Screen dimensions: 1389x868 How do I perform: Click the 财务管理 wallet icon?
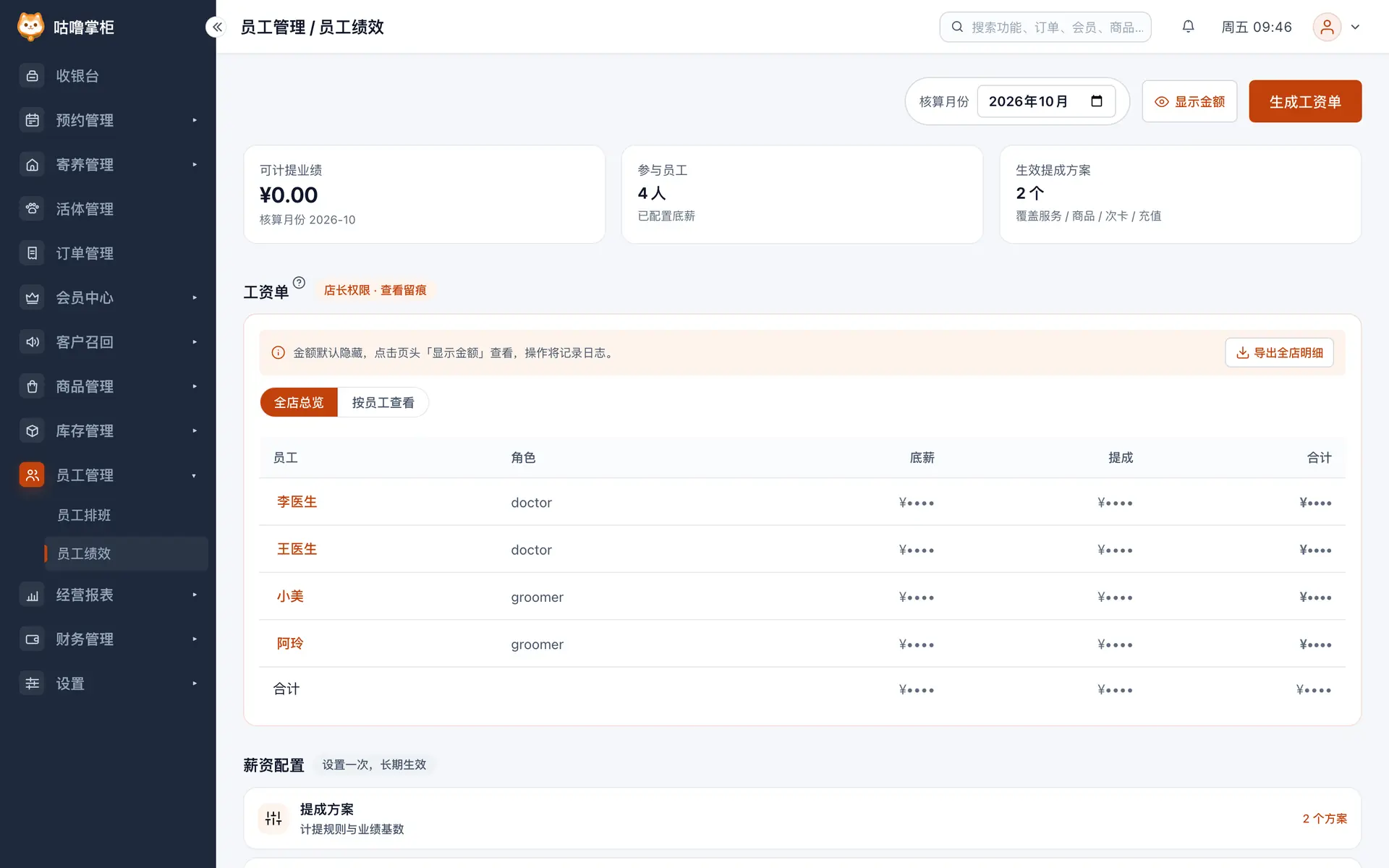coord(32,639)
